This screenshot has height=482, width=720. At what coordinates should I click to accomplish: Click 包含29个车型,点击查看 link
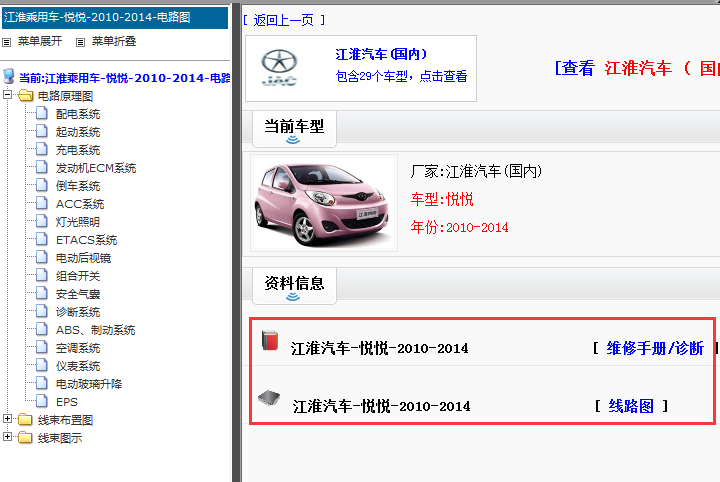401,76
